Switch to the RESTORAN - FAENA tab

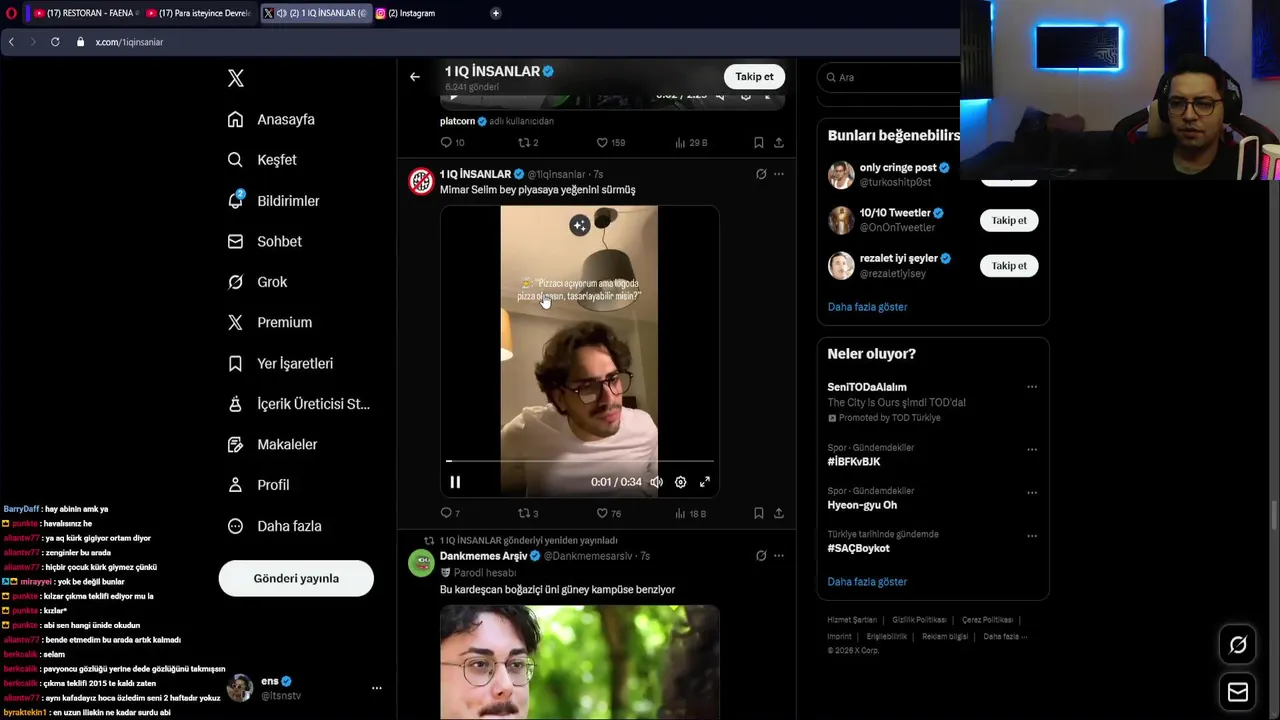[x=84, y=13]
